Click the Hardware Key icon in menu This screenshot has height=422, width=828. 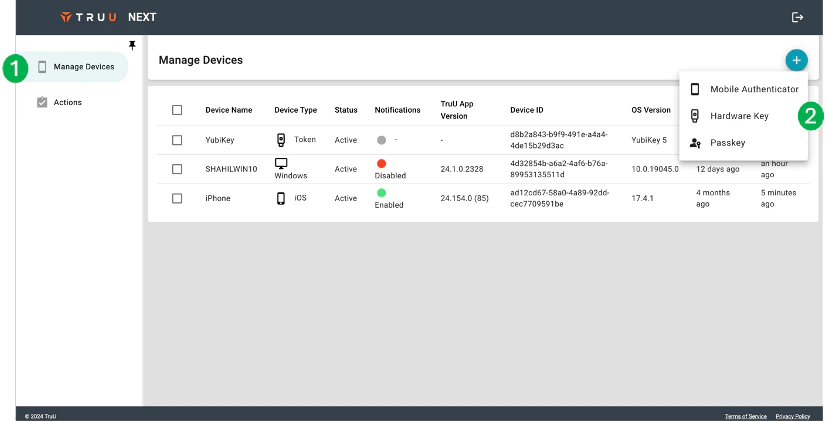(x=695, y=116)
